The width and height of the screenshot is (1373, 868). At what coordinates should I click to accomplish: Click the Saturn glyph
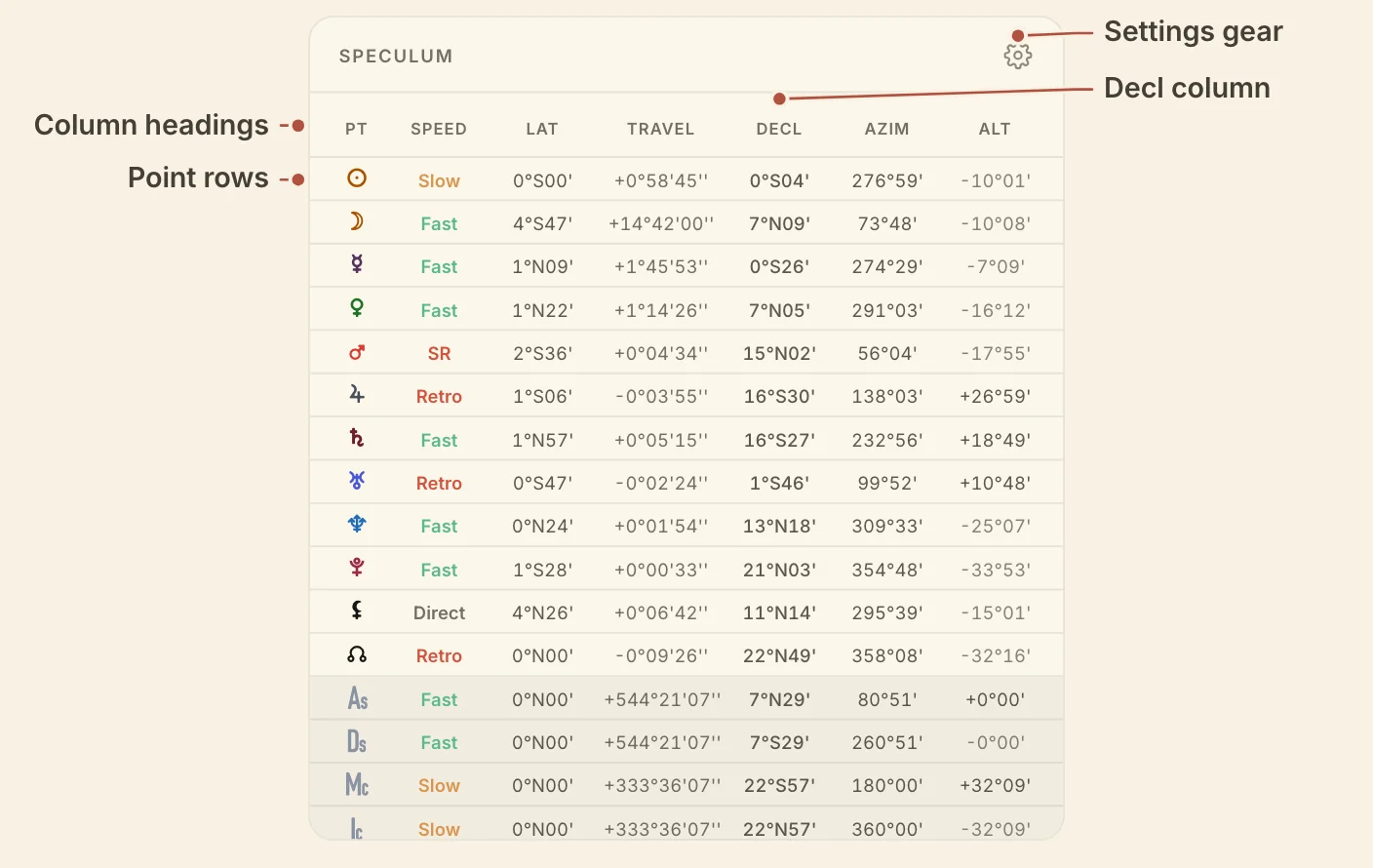[357, 438]
